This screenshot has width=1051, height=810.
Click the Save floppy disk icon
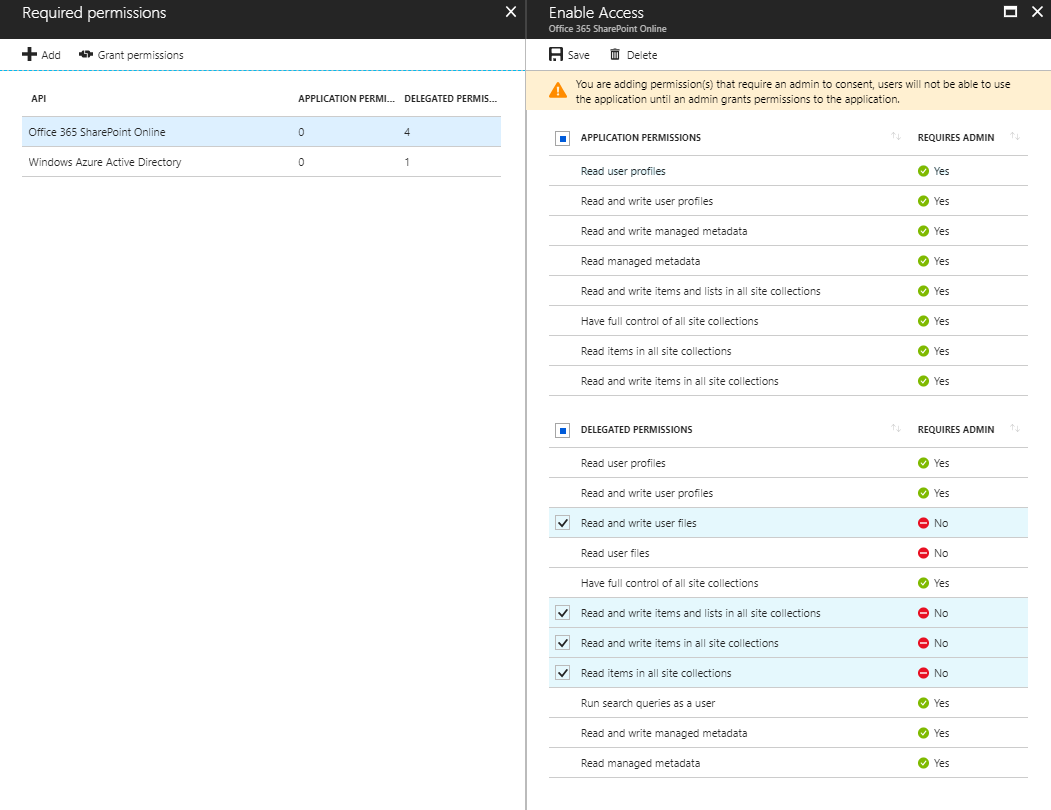556,55
